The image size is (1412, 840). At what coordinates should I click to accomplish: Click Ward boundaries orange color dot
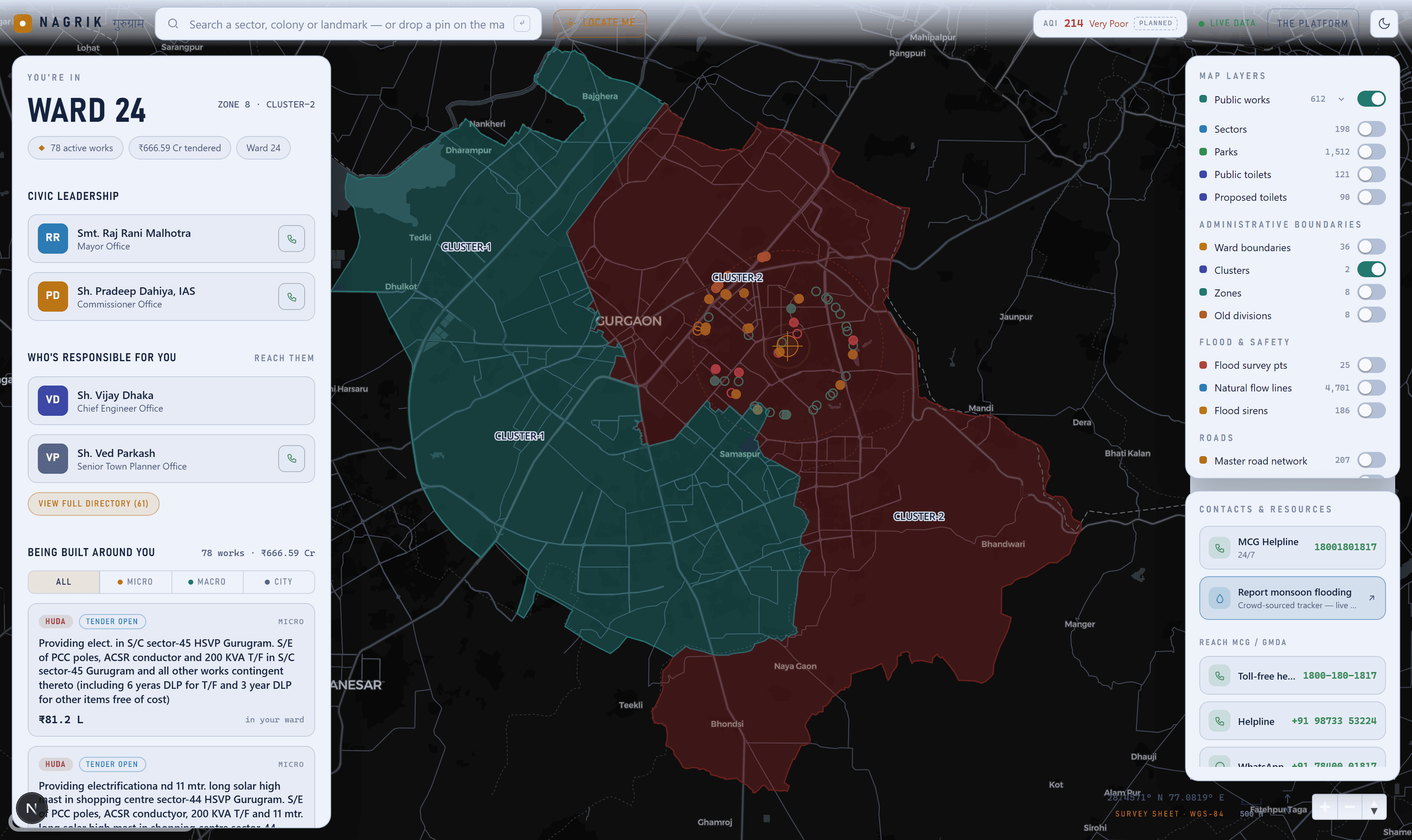[x=1203, y=247]
